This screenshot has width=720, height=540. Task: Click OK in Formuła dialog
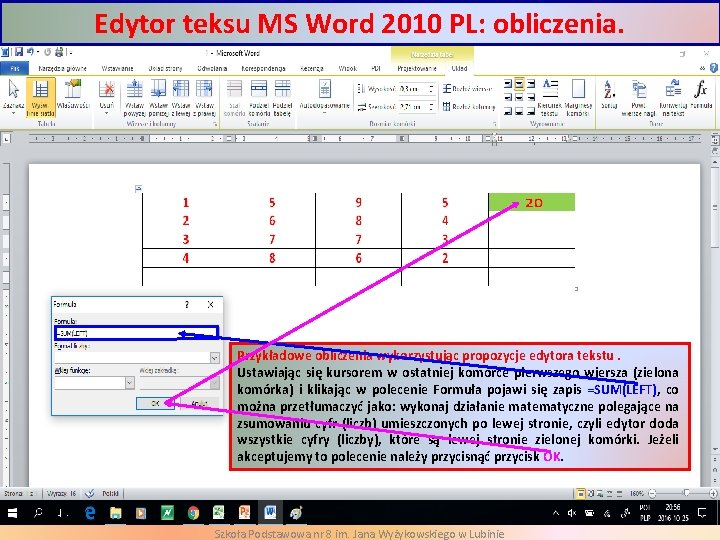[155, 403]
